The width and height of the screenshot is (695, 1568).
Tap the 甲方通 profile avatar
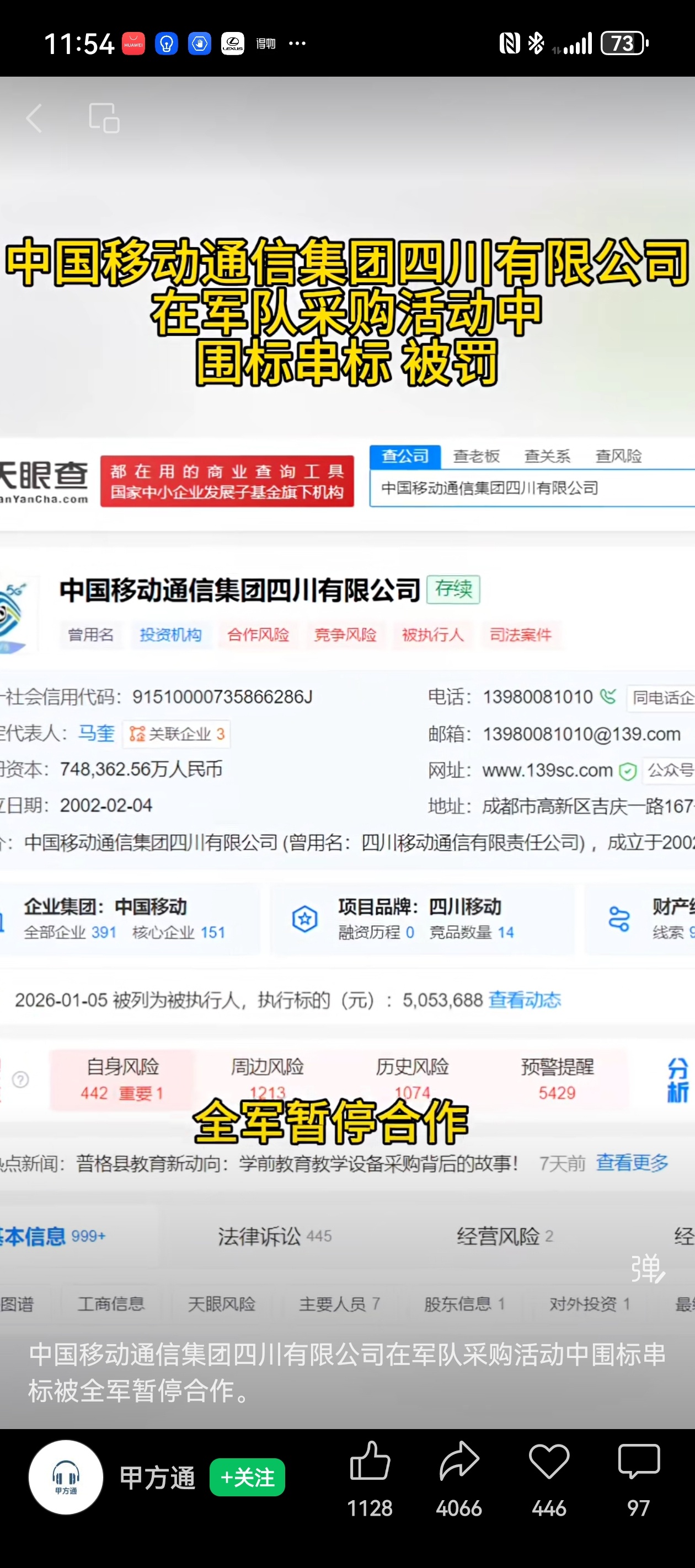point(66,1477)
